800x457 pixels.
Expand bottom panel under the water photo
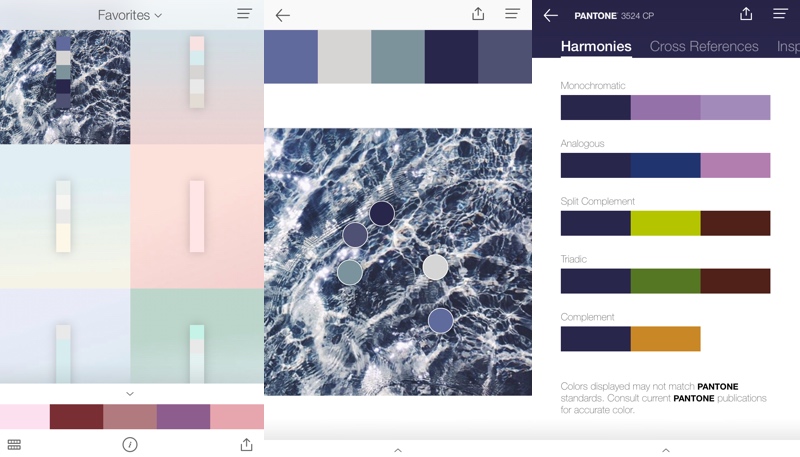(398, 450)
